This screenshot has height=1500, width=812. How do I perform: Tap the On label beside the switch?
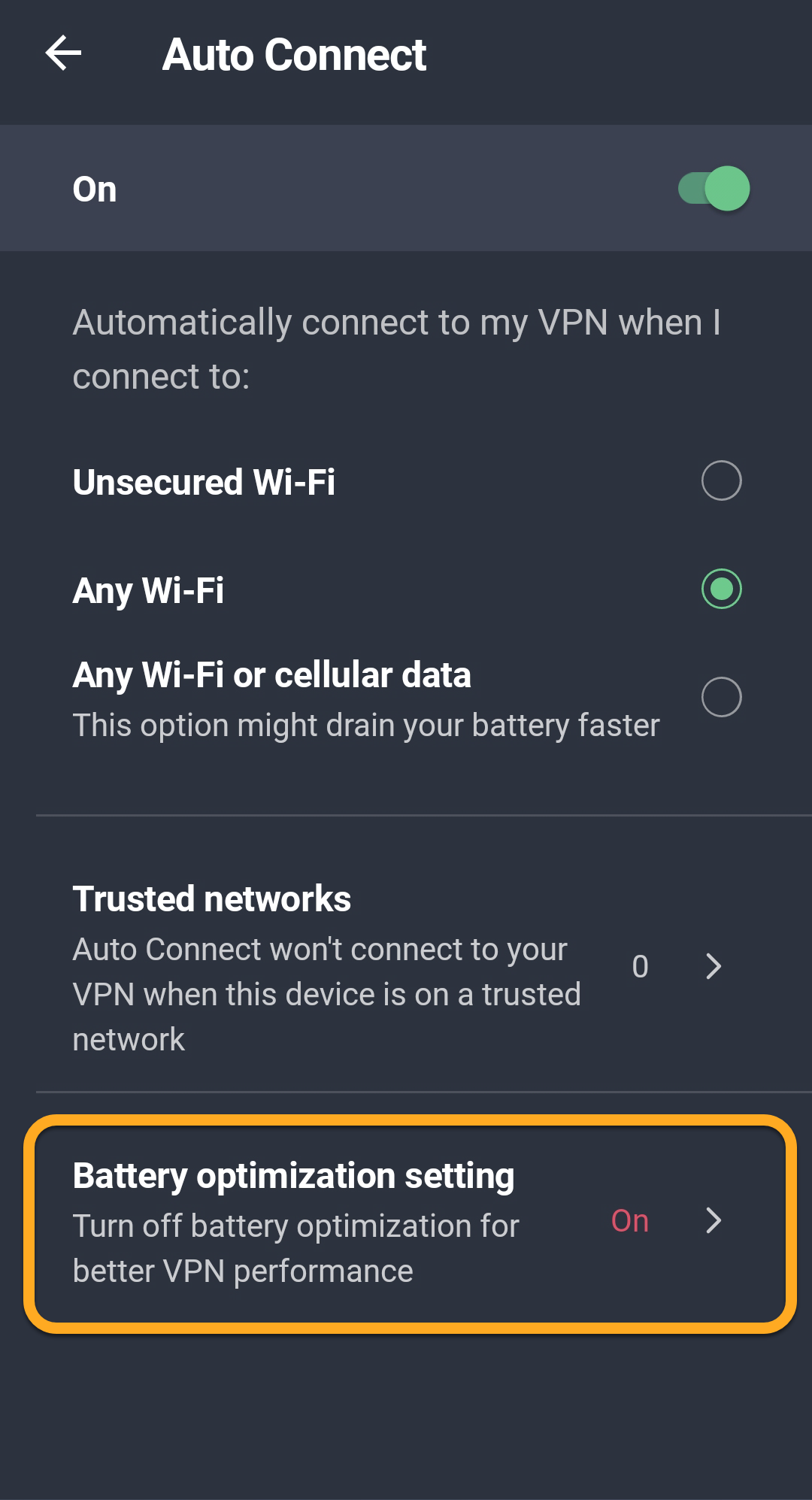click(95, 189)
